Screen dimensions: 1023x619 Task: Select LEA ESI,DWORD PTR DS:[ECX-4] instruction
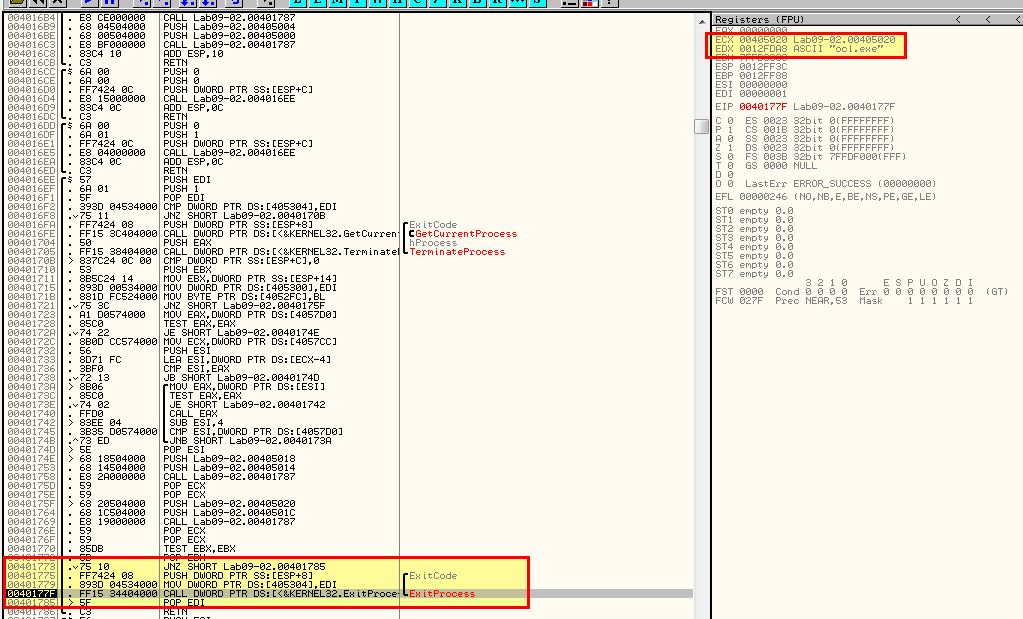coord(247,360)
